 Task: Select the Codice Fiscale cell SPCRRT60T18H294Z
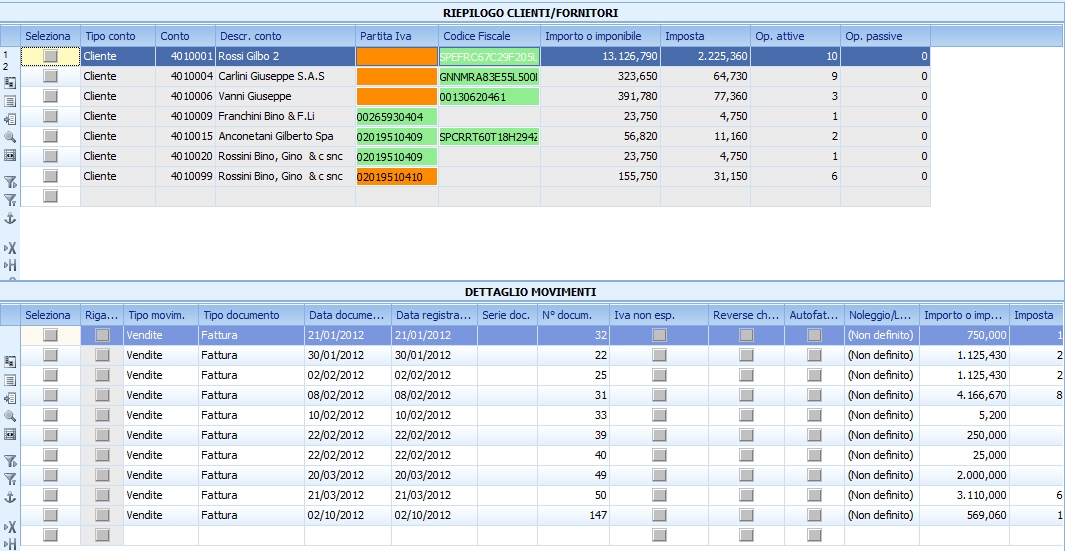pos(489,136)
